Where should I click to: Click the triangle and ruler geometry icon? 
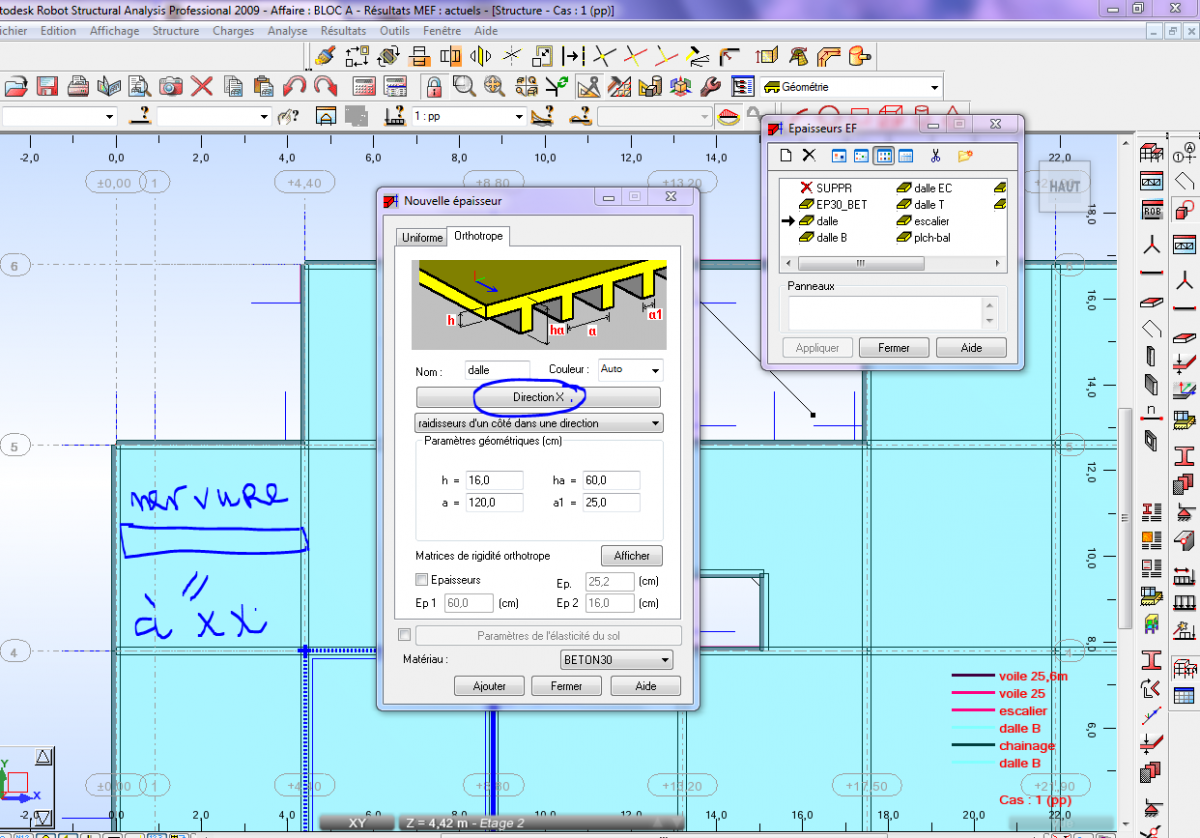tap(587, 86)
